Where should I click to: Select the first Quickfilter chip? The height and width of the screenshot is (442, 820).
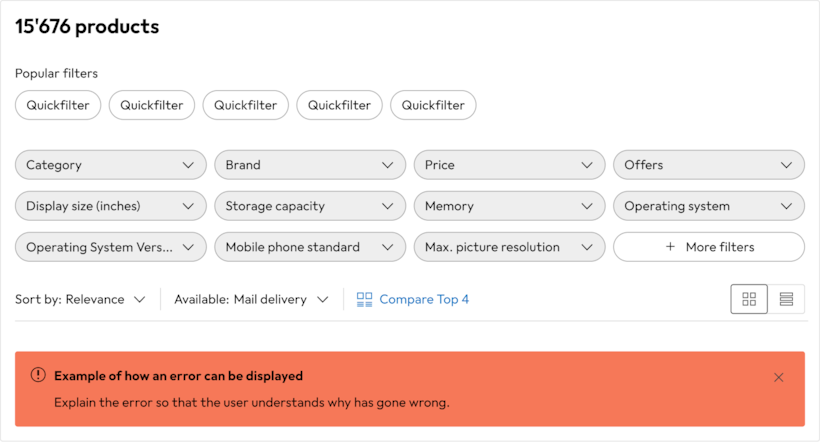[x=58, y=105]
